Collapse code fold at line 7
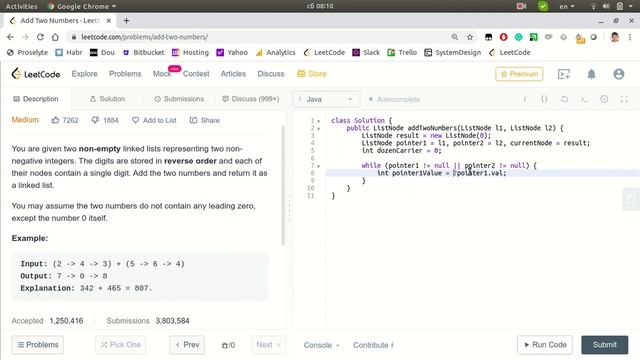Image resolution: width=640 pixels, height=360 pixels. (x=319, y=166)
